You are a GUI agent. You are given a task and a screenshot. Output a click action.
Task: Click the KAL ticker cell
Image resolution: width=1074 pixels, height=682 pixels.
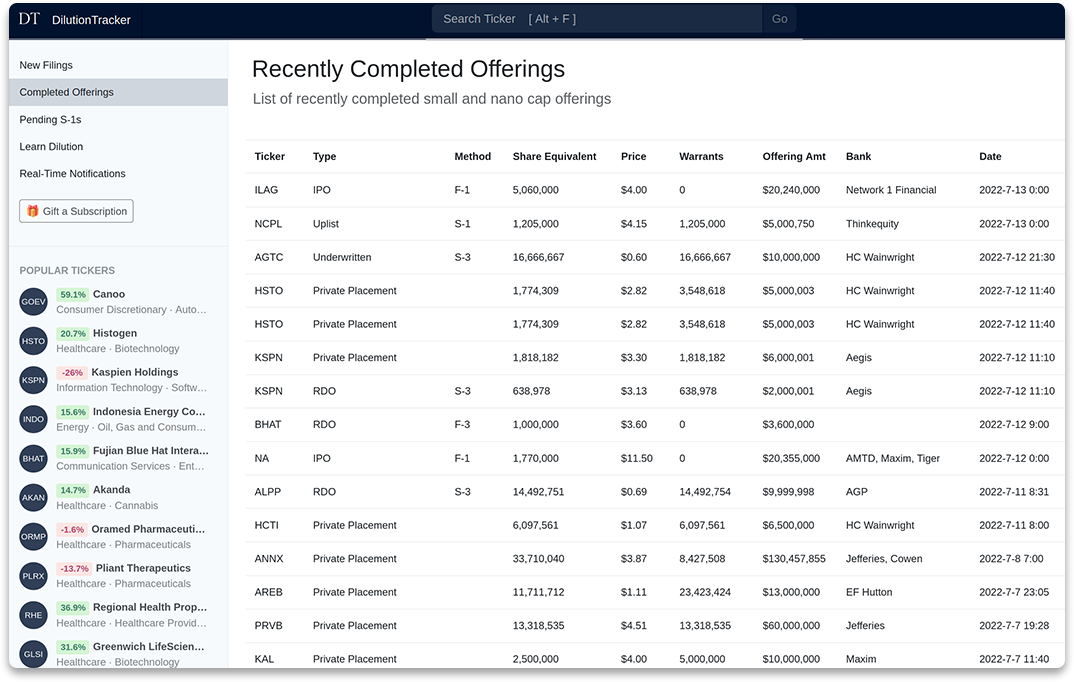tap(264, 659)
